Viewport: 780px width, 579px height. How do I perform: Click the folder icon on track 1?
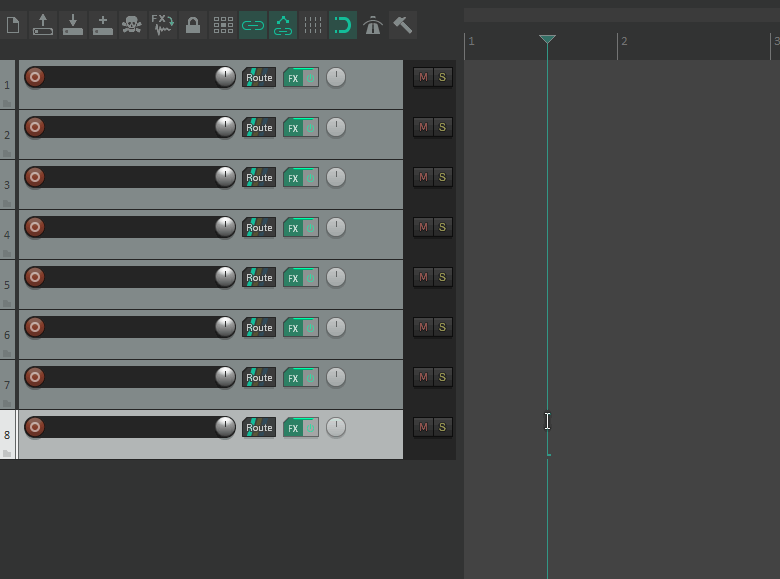(x=7, y=103)
